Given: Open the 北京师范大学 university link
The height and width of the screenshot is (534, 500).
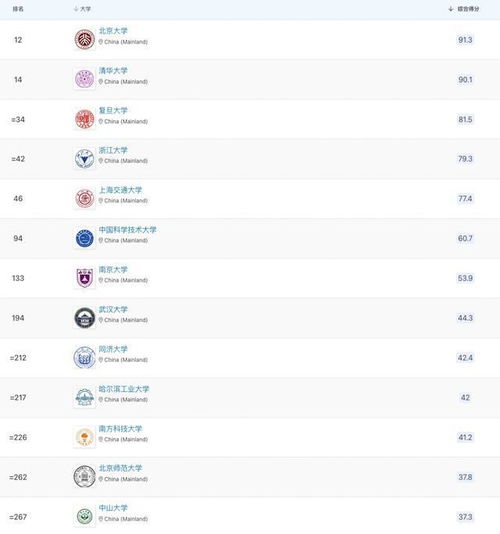Looking at the screenshot, I should pyautogui.click(x=120, y=468).
